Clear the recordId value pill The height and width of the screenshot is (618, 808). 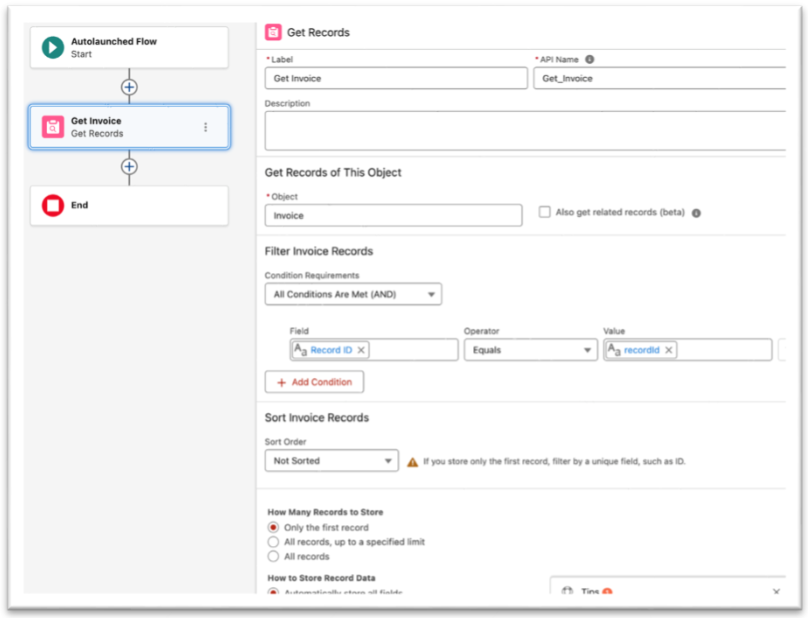669,350
